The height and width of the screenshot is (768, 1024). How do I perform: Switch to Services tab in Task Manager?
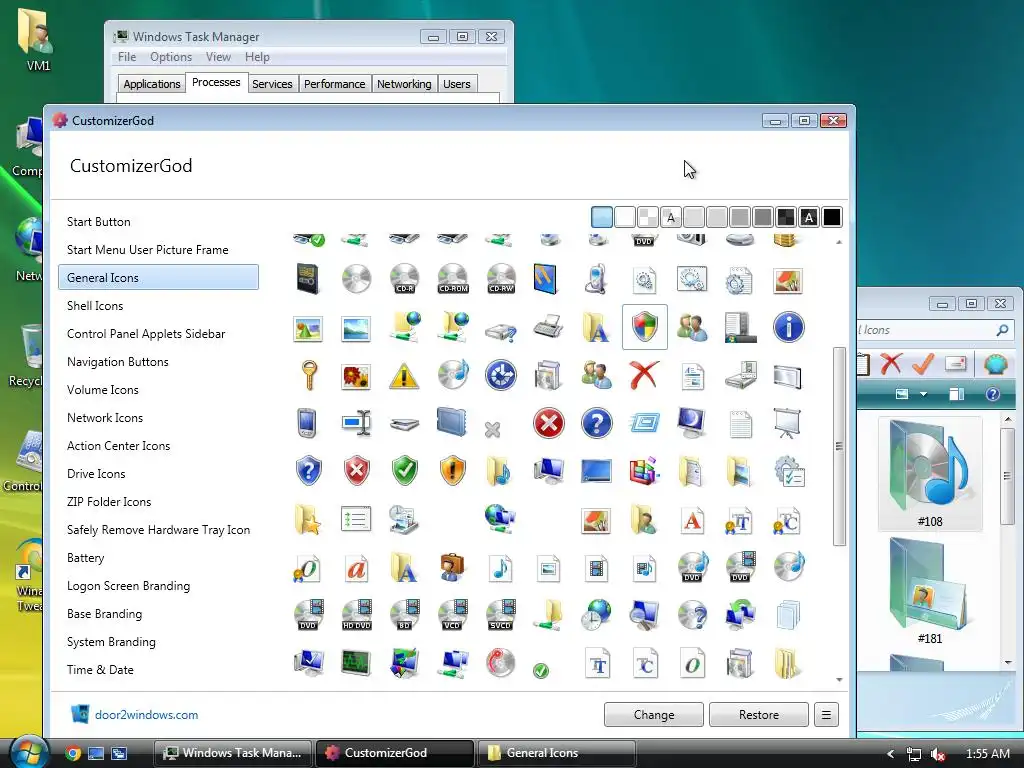[272, 84]
